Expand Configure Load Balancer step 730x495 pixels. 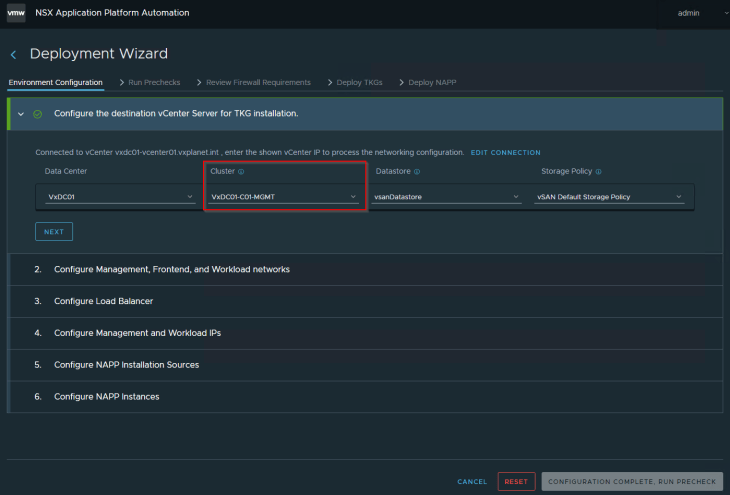point(103,301)
